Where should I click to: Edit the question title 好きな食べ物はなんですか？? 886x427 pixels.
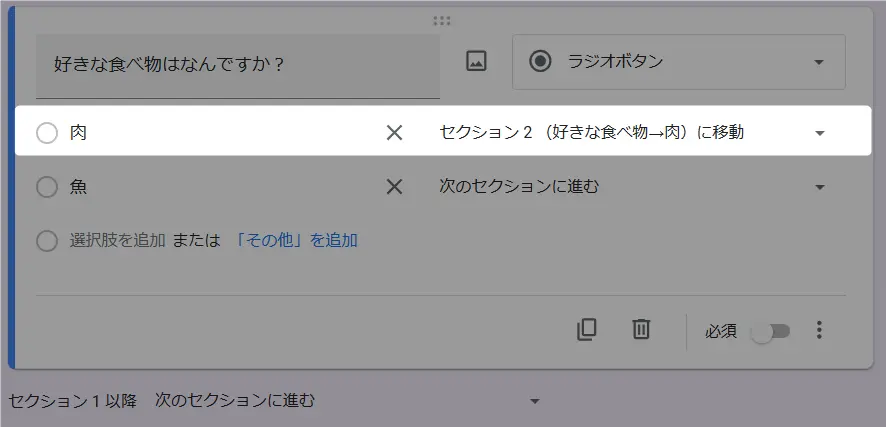pos(238,66)
